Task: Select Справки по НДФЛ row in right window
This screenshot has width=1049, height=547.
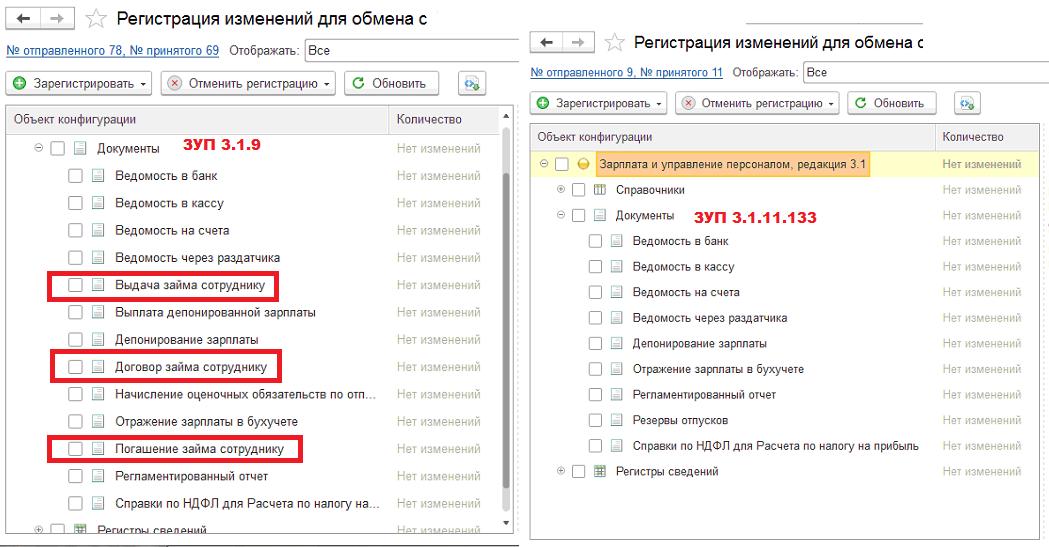Action: tap(785, 446)
